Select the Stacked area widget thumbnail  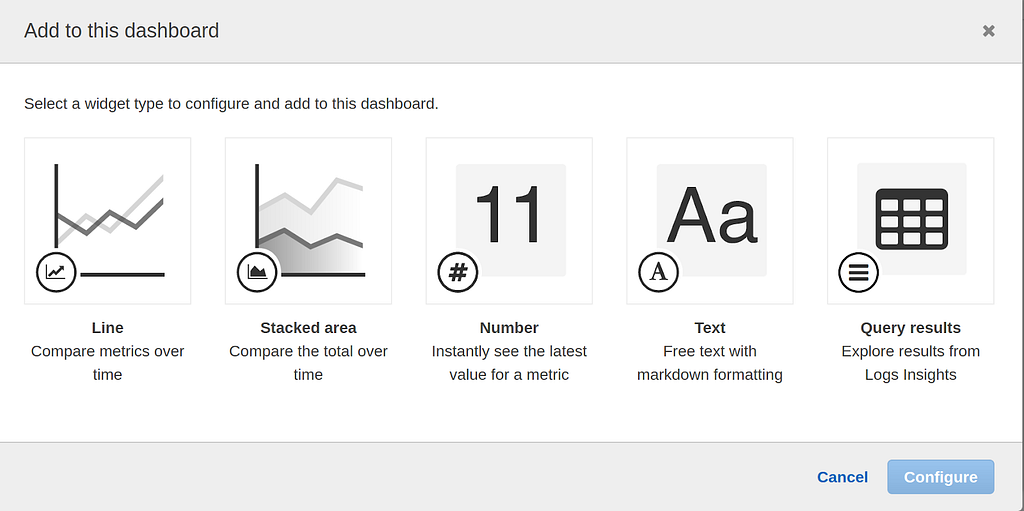308,221
